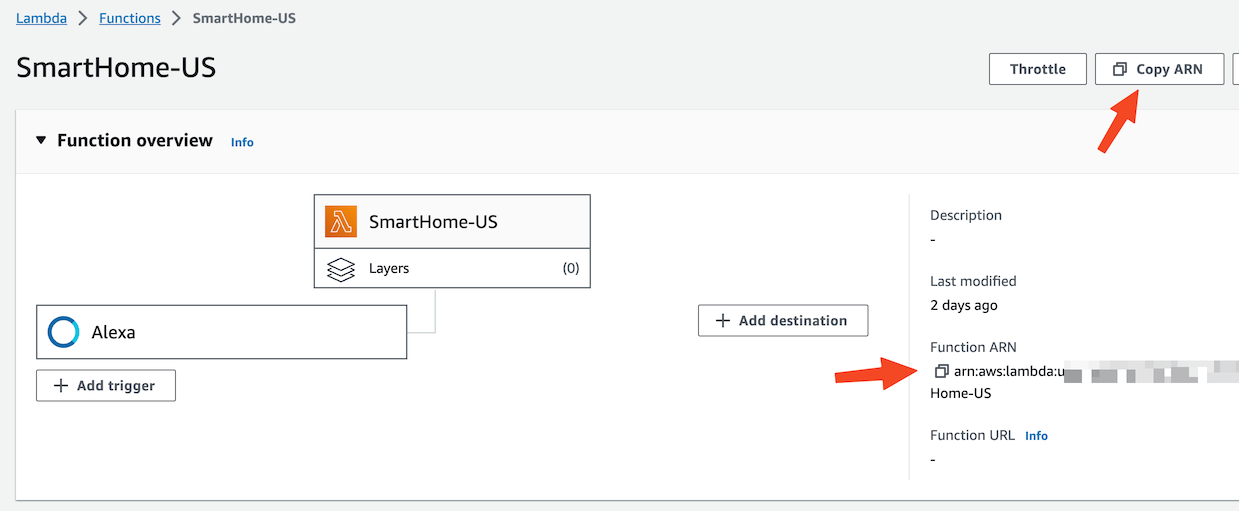Click the Layers count (0)
1239x511 pixels.
570,269
